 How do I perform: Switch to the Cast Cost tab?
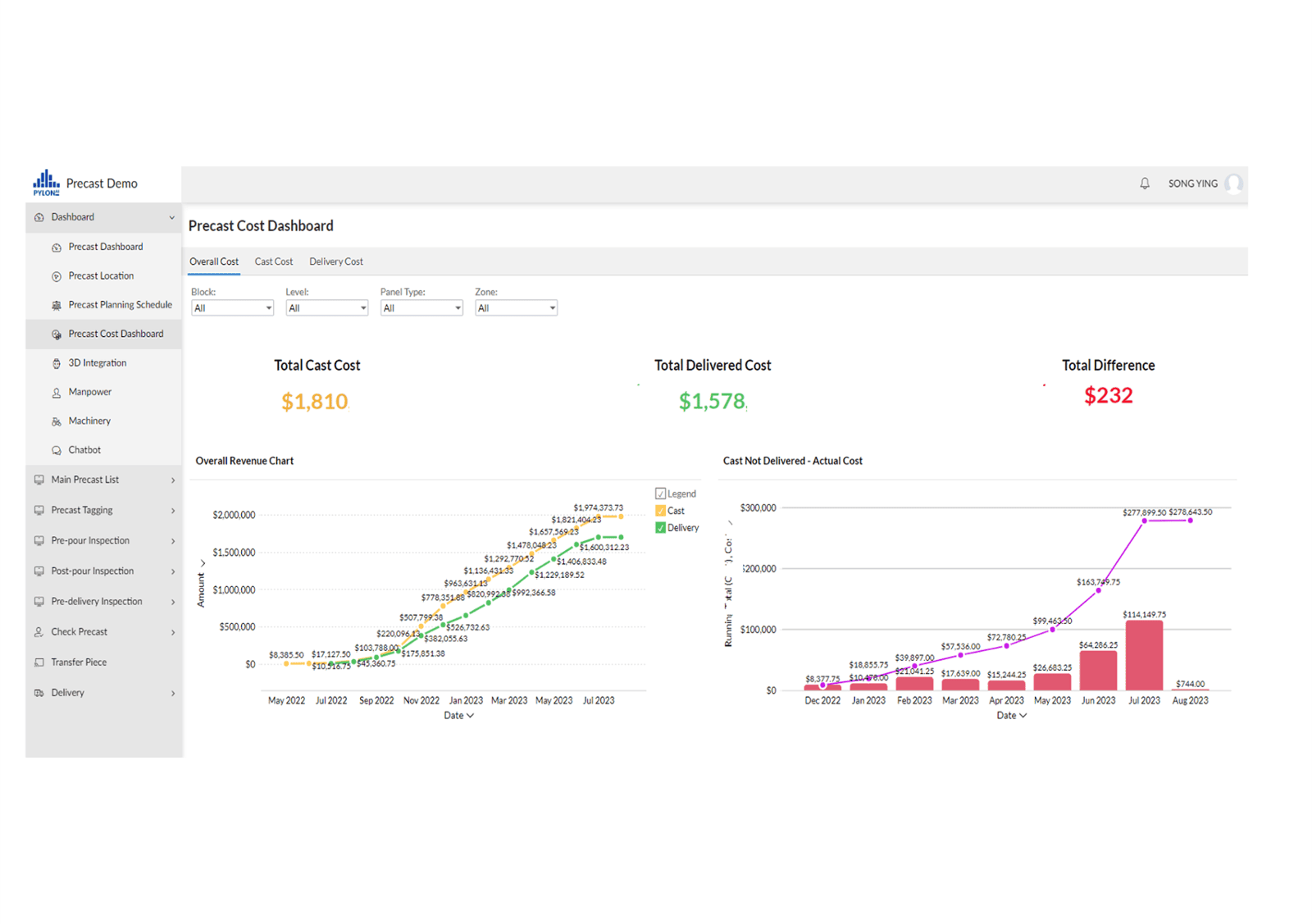click(274, 262)
